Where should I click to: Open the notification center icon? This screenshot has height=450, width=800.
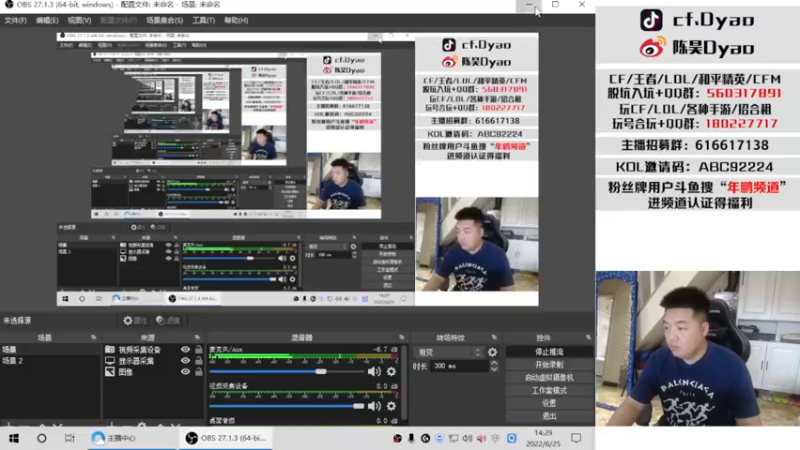(x=576, y=438)
